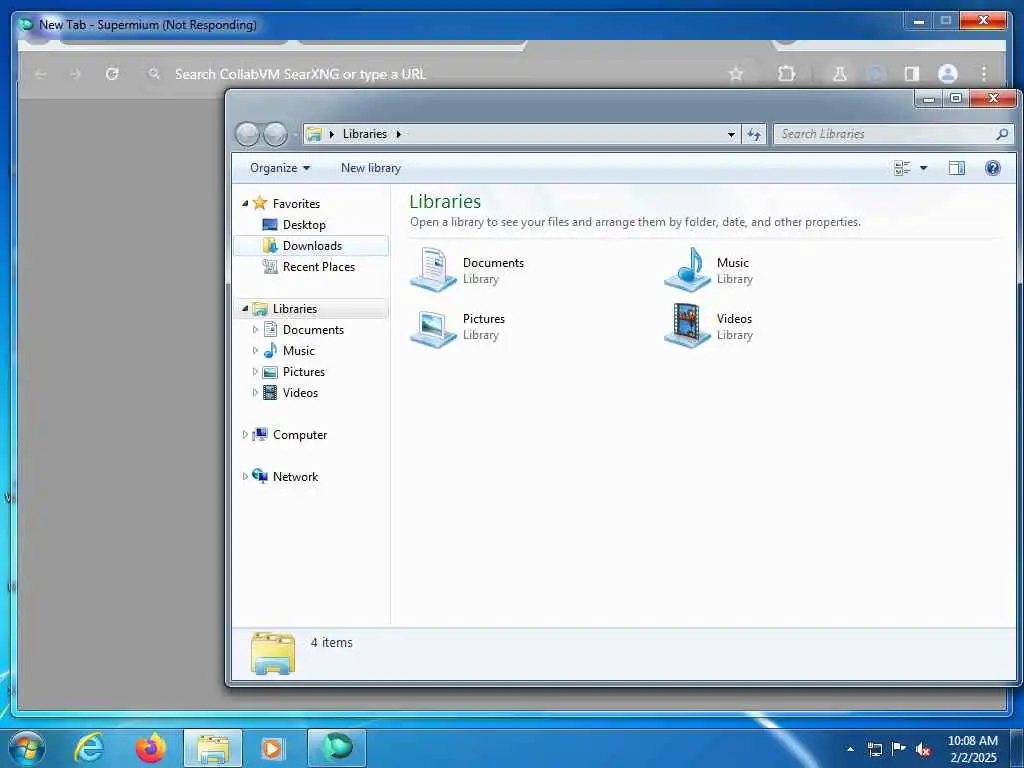Viewport: 1024px width, 768px height.
Task: Expand the Computer node arrow
Action: [245, 434]
